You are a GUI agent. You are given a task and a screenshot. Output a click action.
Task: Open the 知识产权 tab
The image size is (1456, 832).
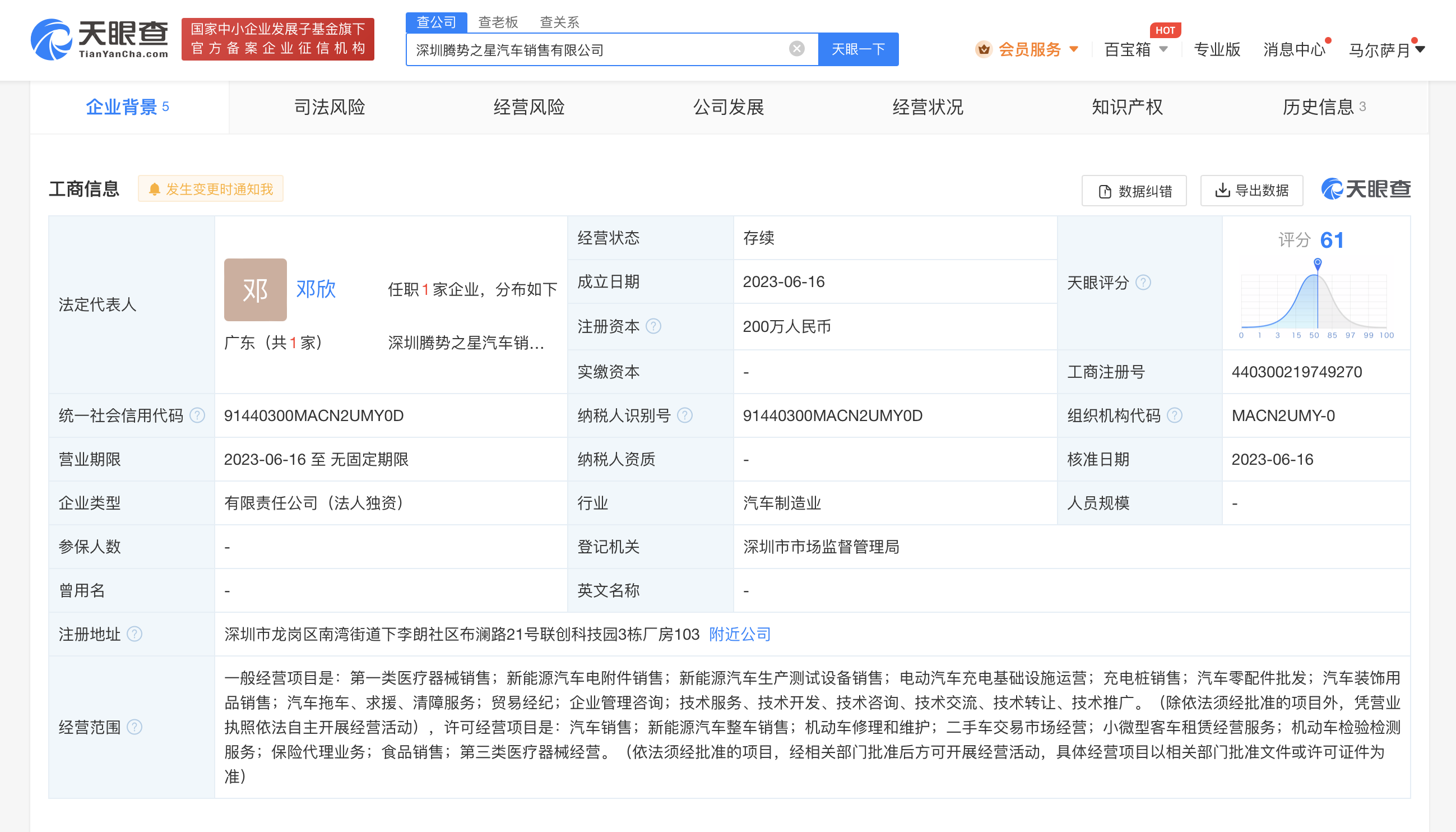coord(1127,107)
